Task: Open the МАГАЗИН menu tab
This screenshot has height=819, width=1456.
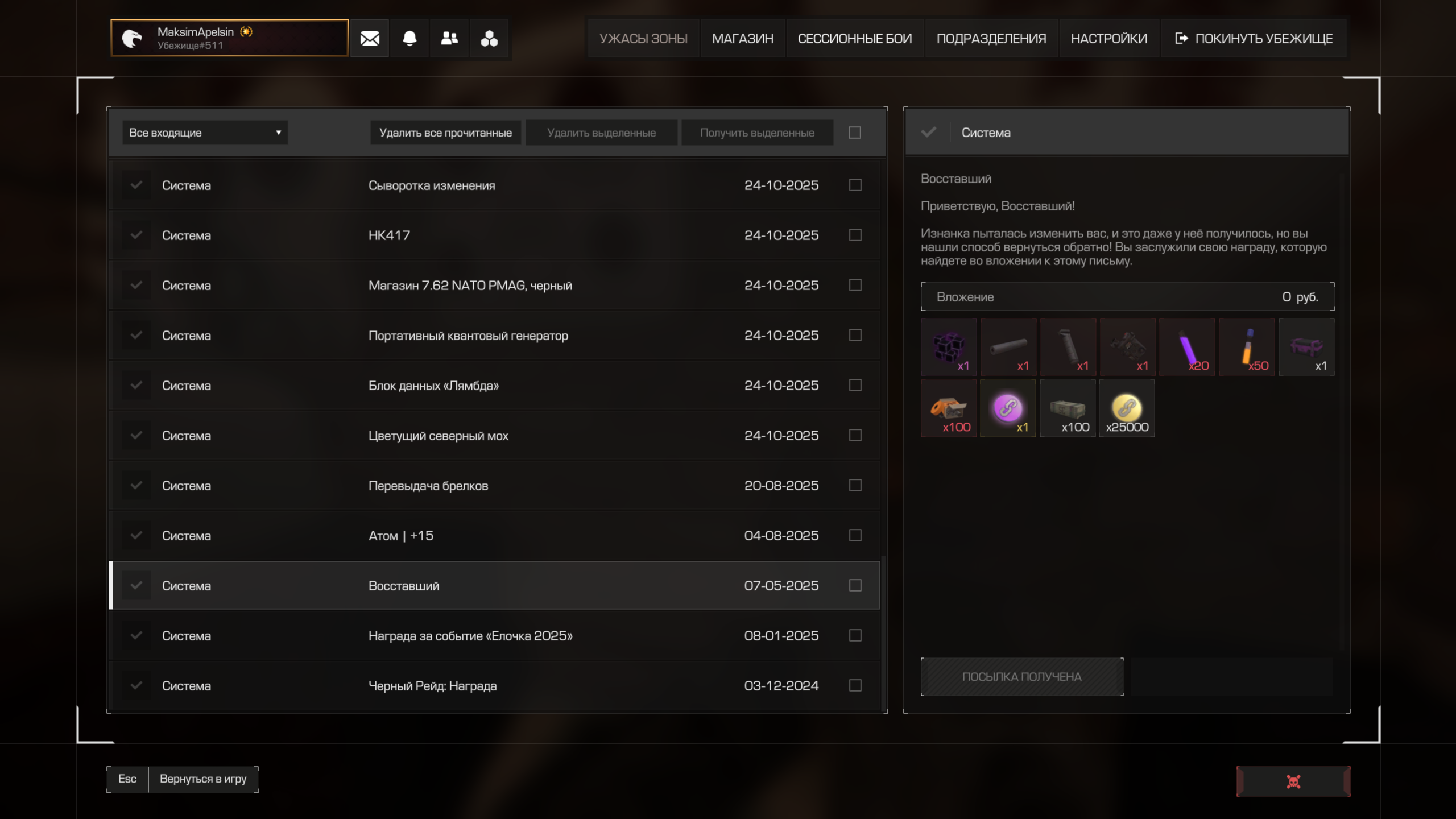Action: point(742,38)
